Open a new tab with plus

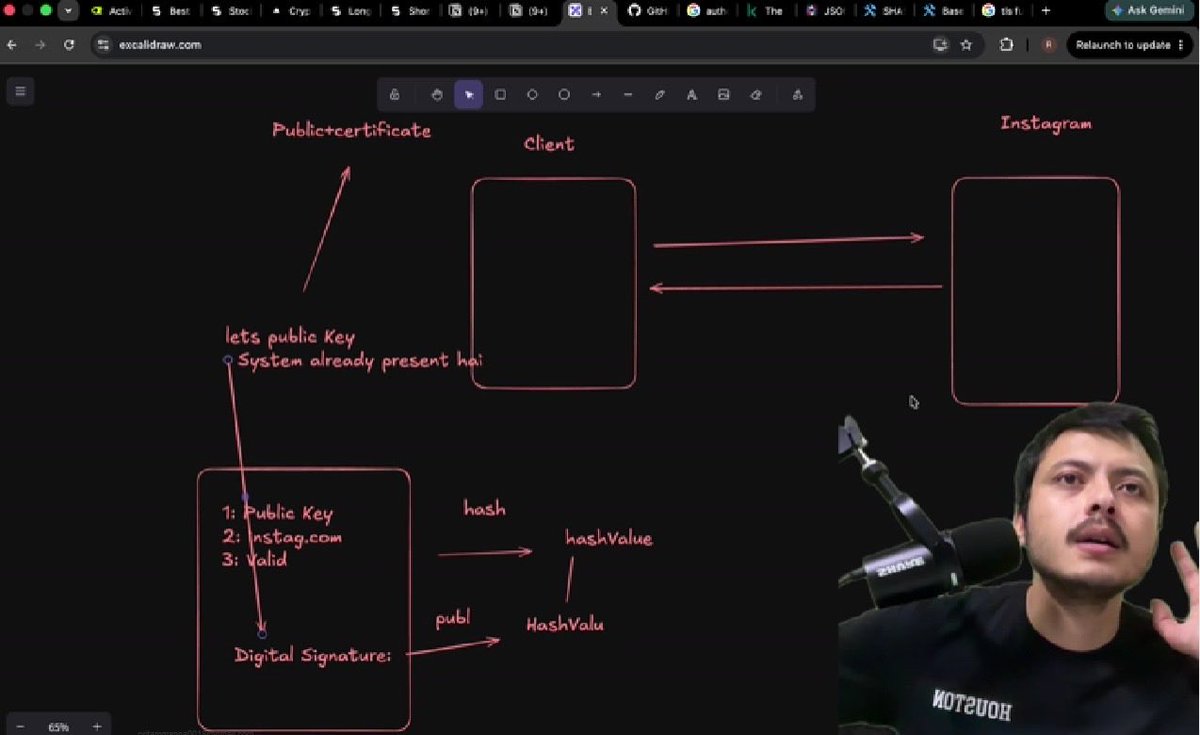click(1046, 11)
